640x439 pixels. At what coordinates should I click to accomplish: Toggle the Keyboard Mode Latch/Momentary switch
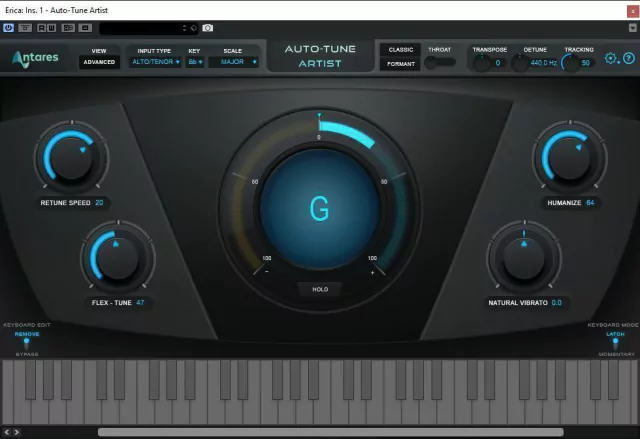tap(616, 344)
